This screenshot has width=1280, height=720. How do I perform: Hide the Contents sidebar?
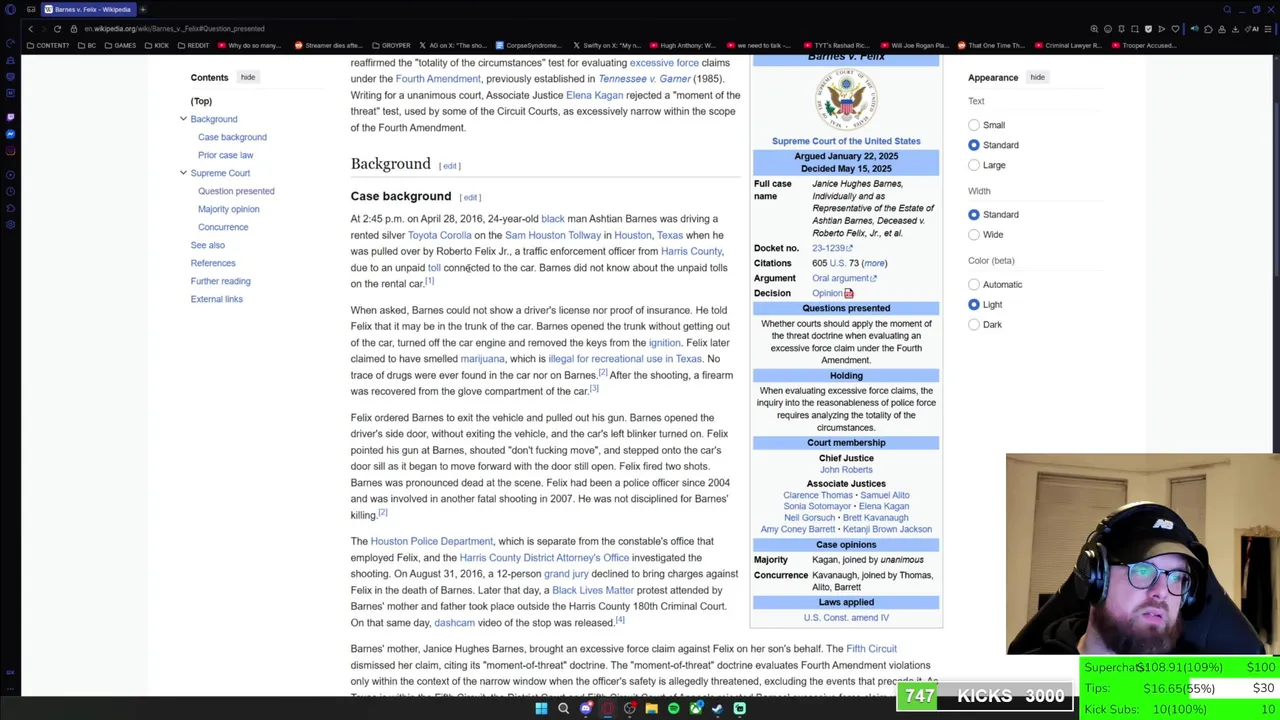pyautogui.click(x=247, y=77)
